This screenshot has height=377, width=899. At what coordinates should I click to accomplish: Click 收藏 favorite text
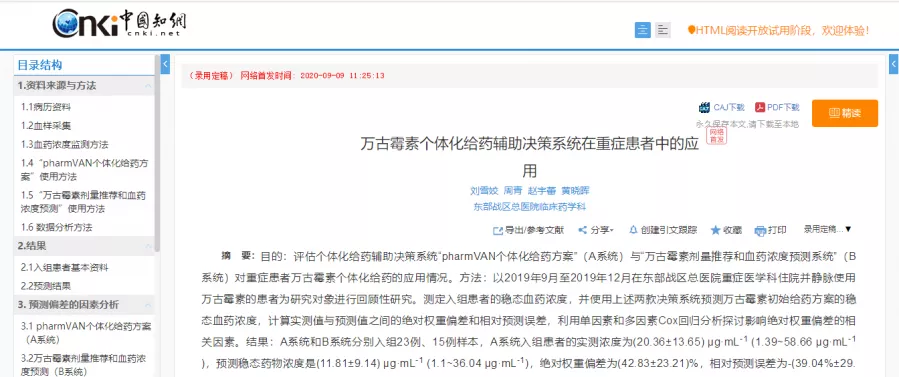732,230
